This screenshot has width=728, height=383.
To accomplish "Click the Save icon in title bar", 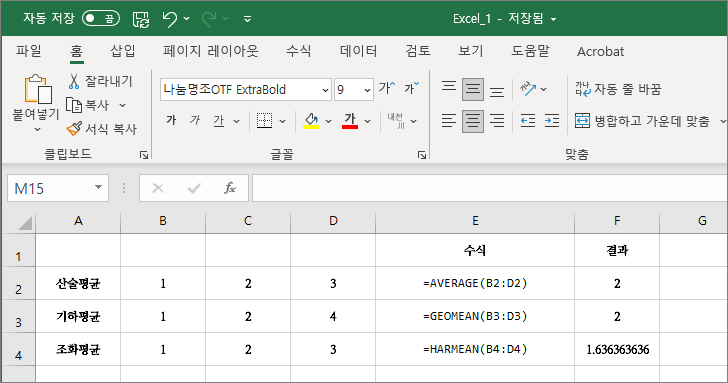I will (141, 19).
